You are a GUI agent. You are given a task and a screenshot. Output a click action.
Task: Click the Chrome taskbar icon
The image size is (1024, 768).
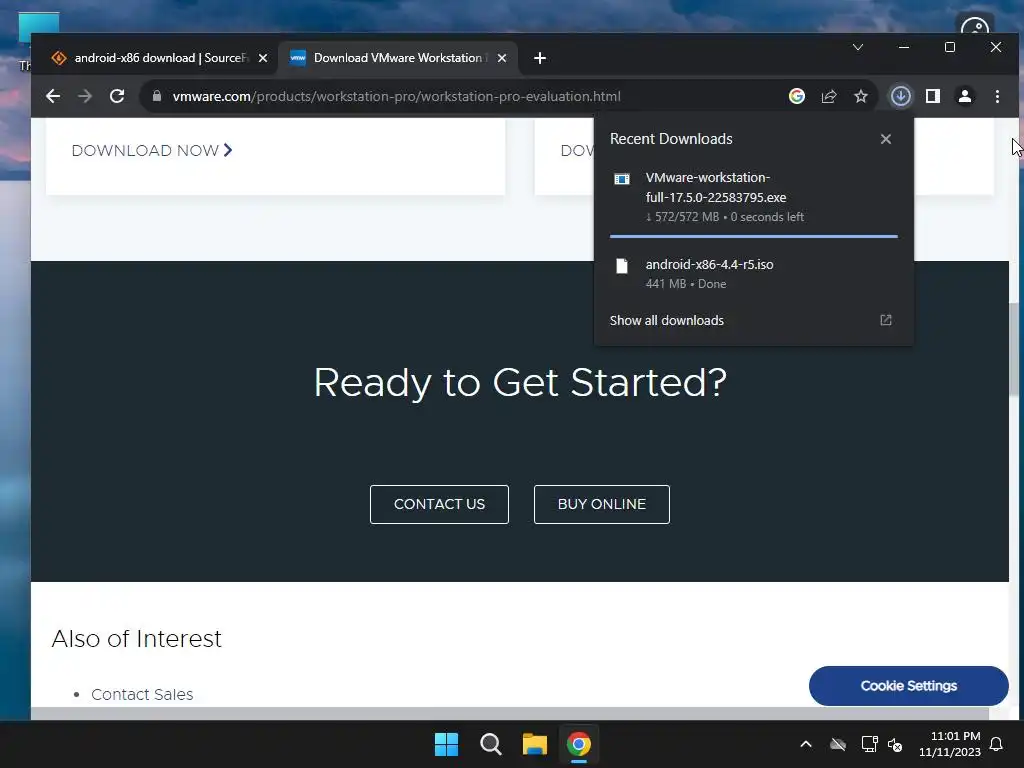(x=579, y=744)
